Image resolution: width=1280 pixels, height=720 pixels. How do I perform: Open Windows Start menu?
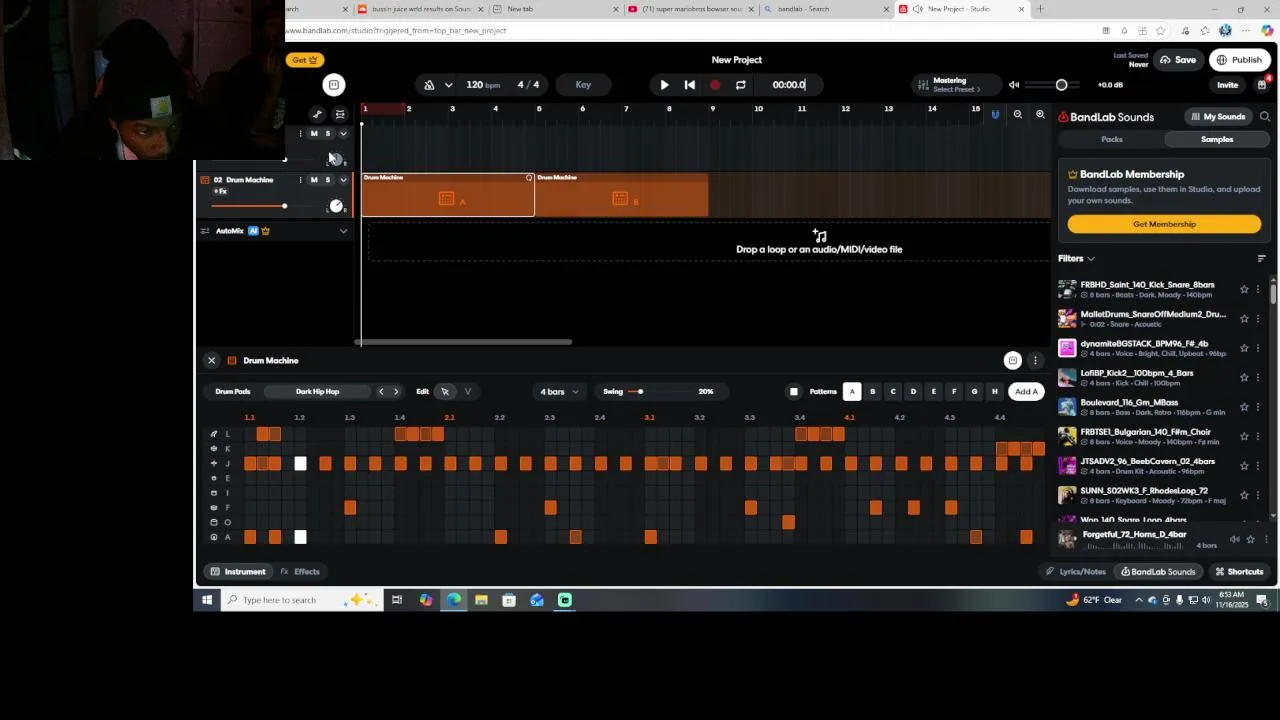tap(206, 600)
